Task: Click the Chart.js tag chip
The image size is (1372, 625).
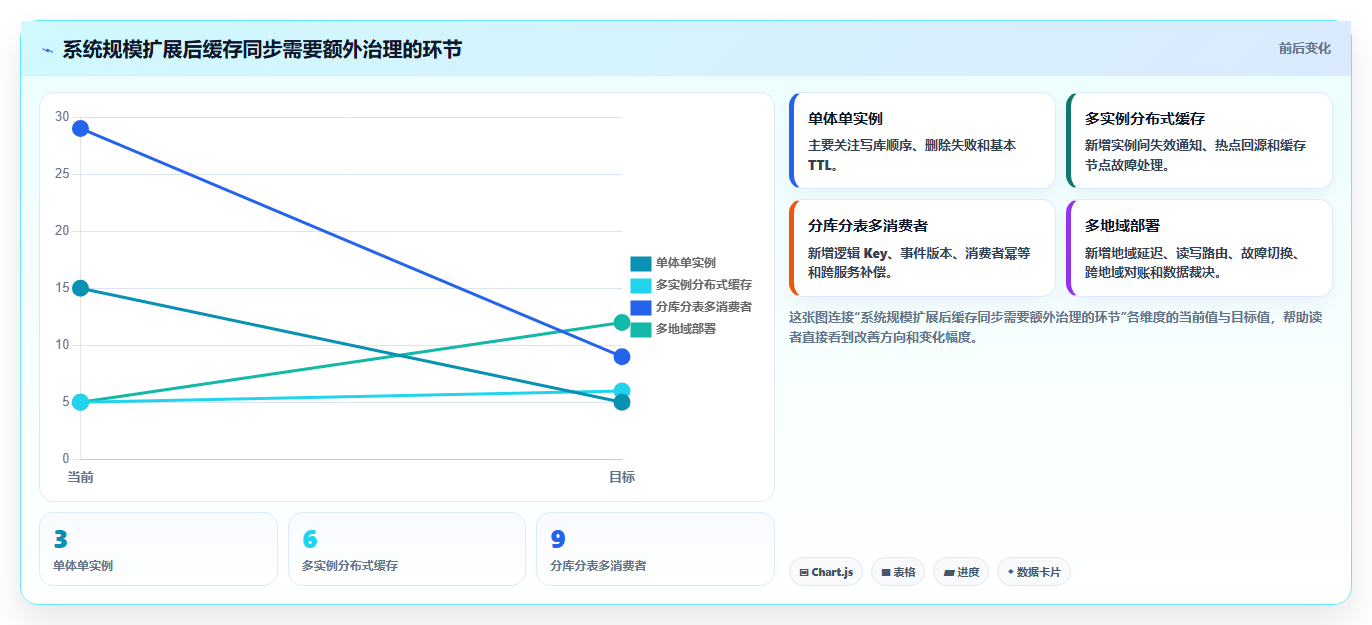Action: (x=826, y=572)
